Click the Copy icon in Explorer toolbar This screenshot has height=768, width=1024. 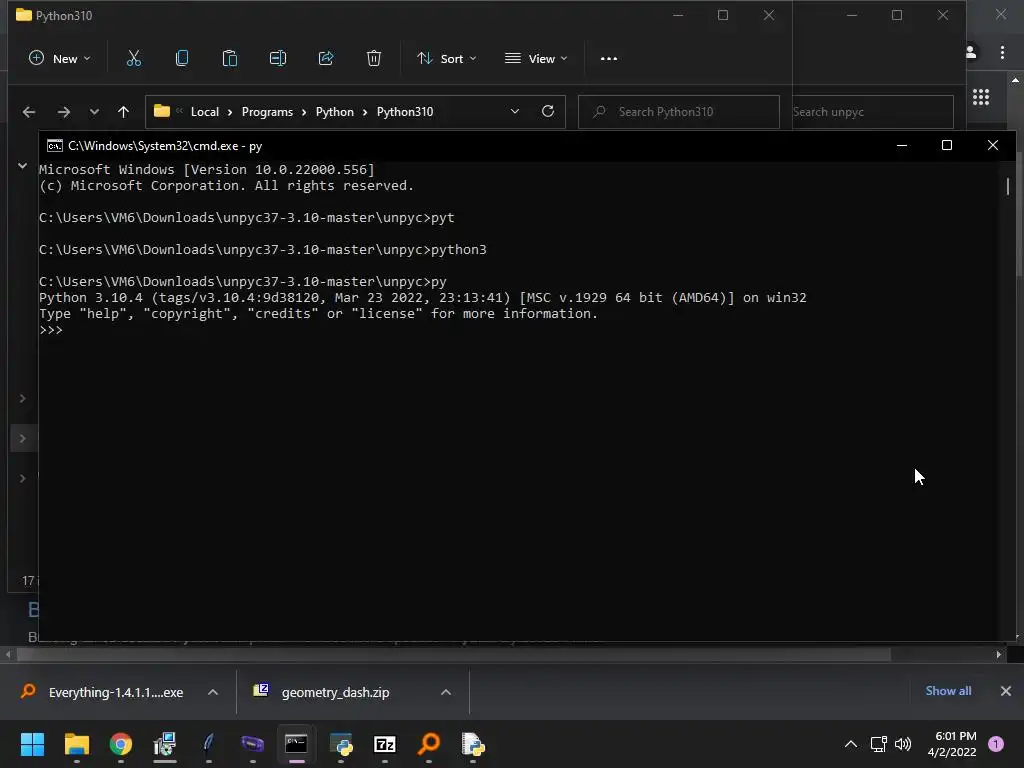click(x=182, y=58)
